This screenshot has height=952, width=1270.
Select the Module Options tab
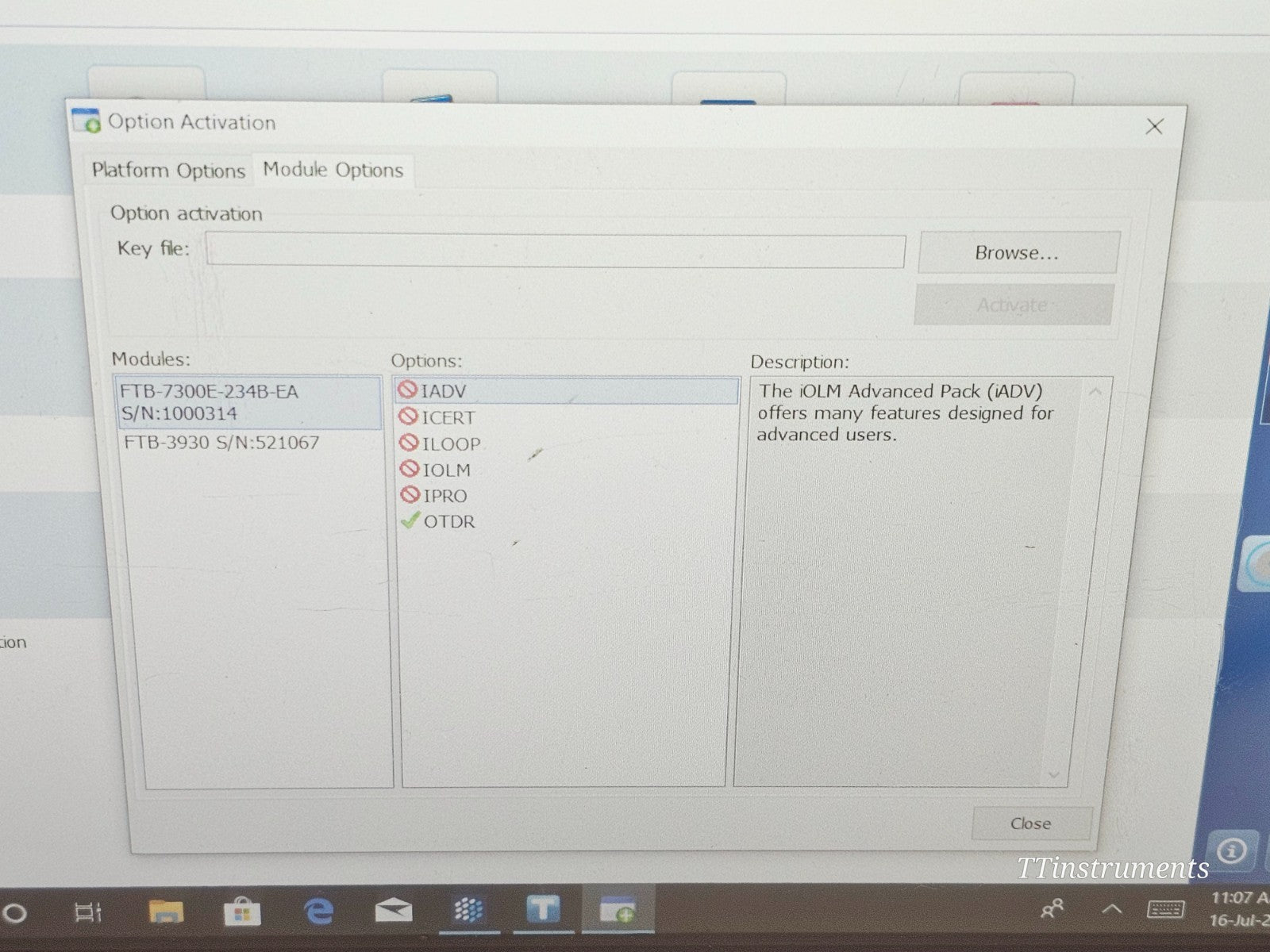click(333, 170)
